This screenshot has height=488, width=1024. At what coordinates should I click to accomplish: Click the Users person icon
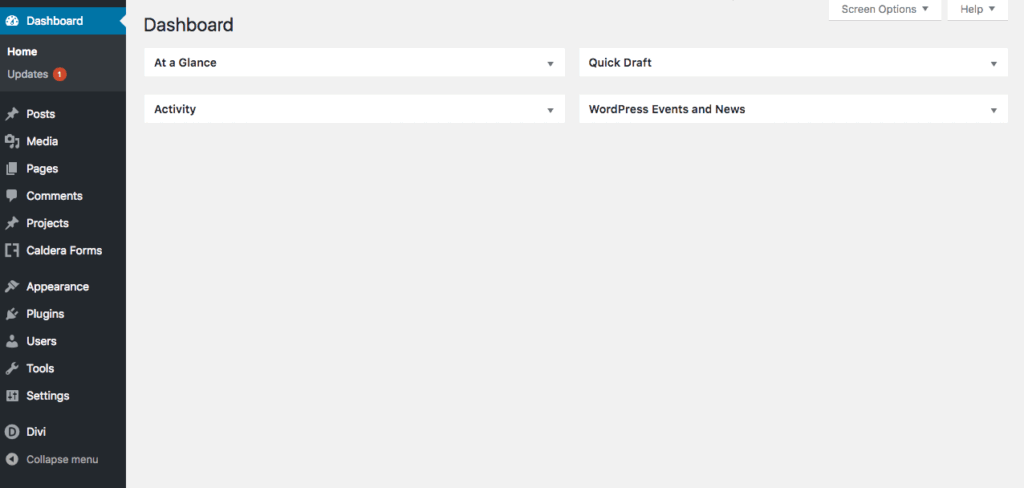[12, 341]
